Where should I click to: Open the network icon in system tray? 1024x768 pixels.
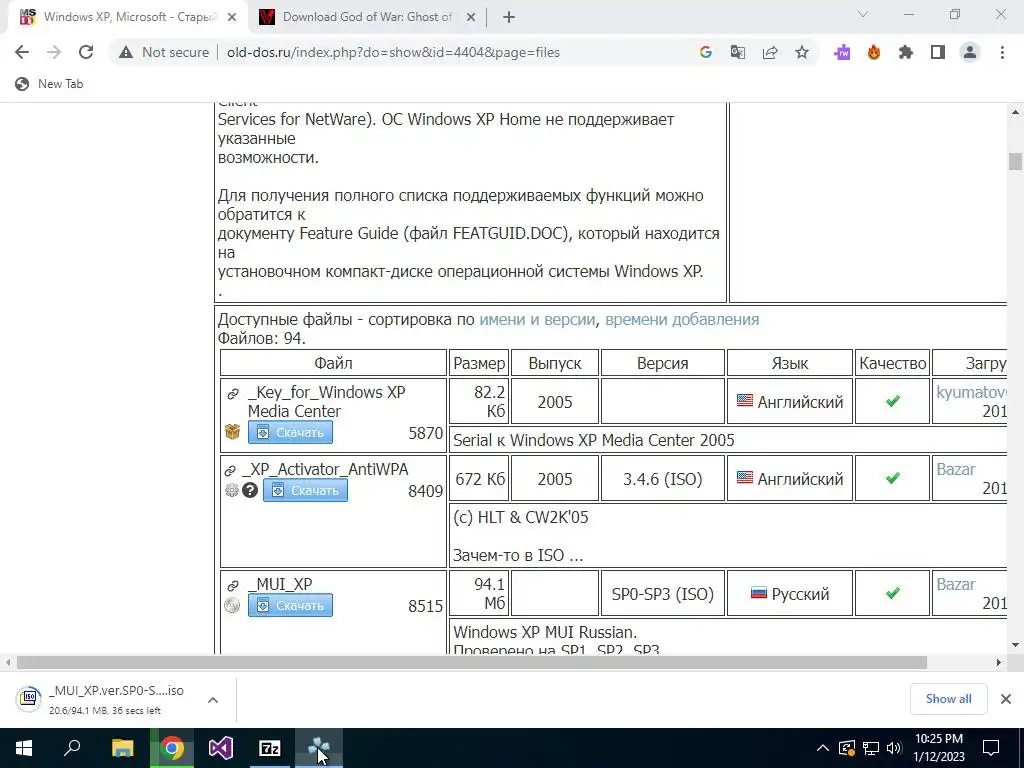coord(871,748)
